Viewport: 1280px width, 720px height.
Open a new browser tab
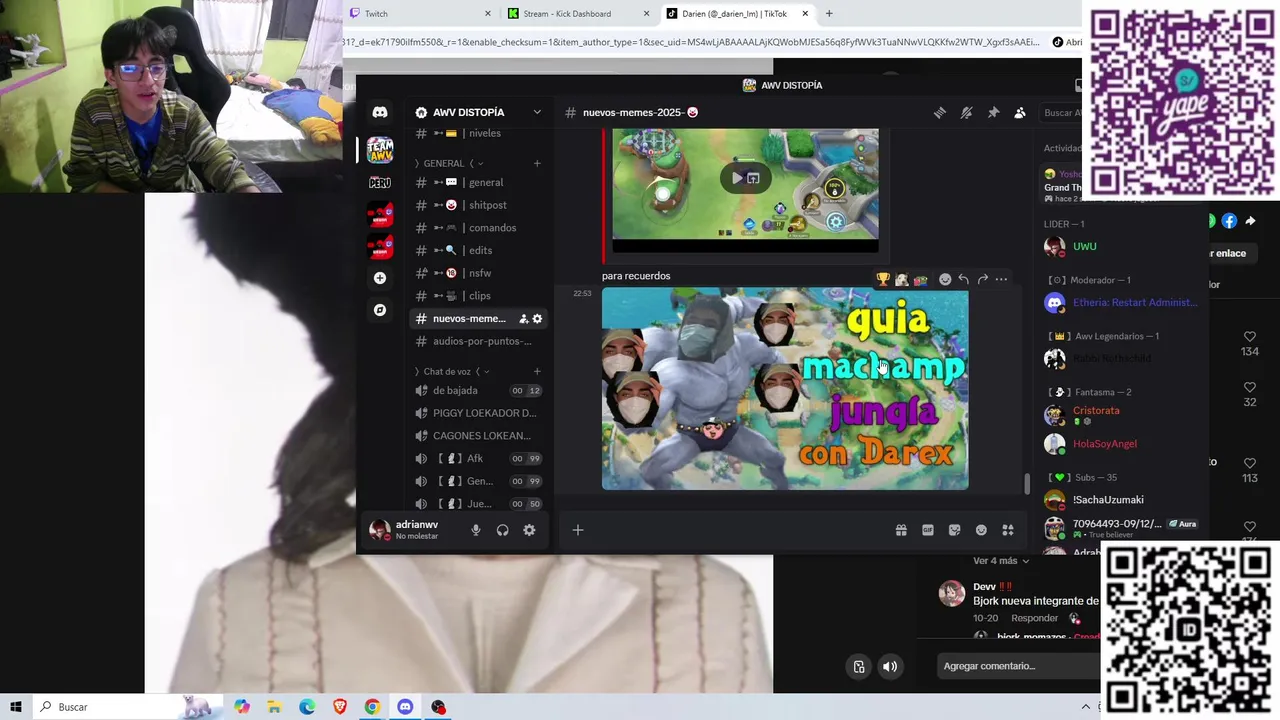[x=829, y=13]
